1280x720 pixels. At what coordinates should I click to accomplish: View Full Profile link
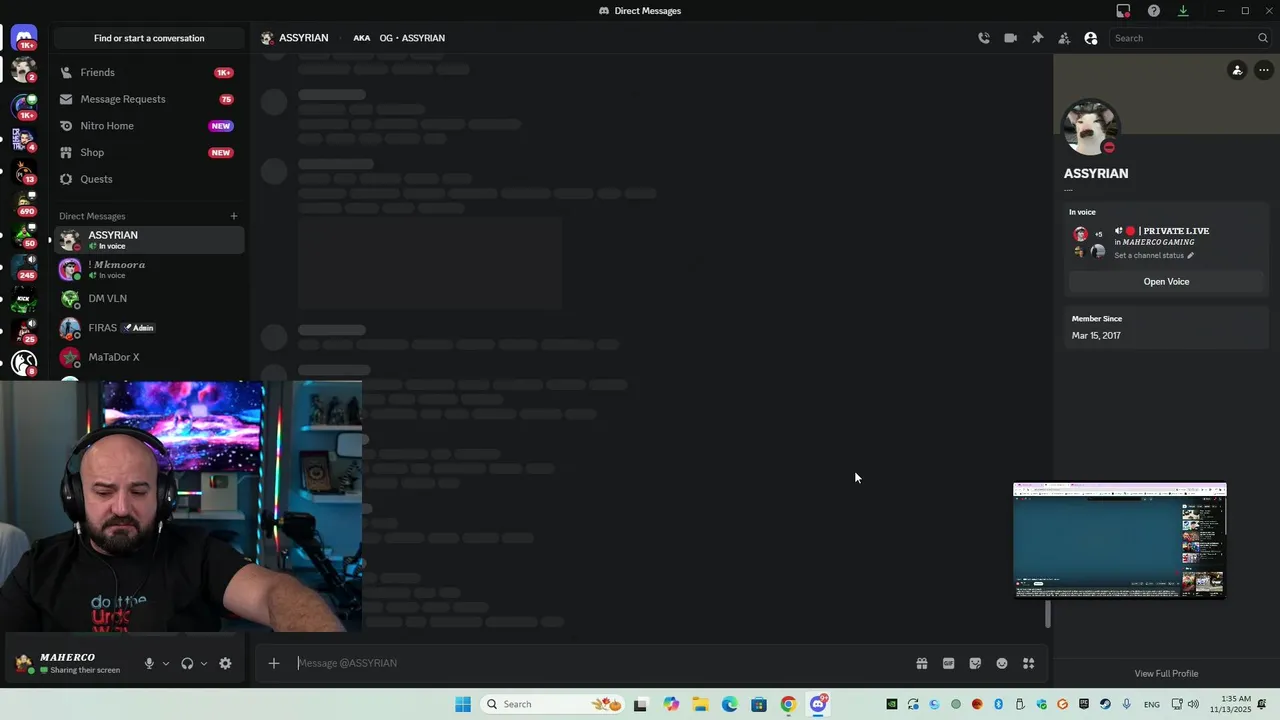(1166, 674)
